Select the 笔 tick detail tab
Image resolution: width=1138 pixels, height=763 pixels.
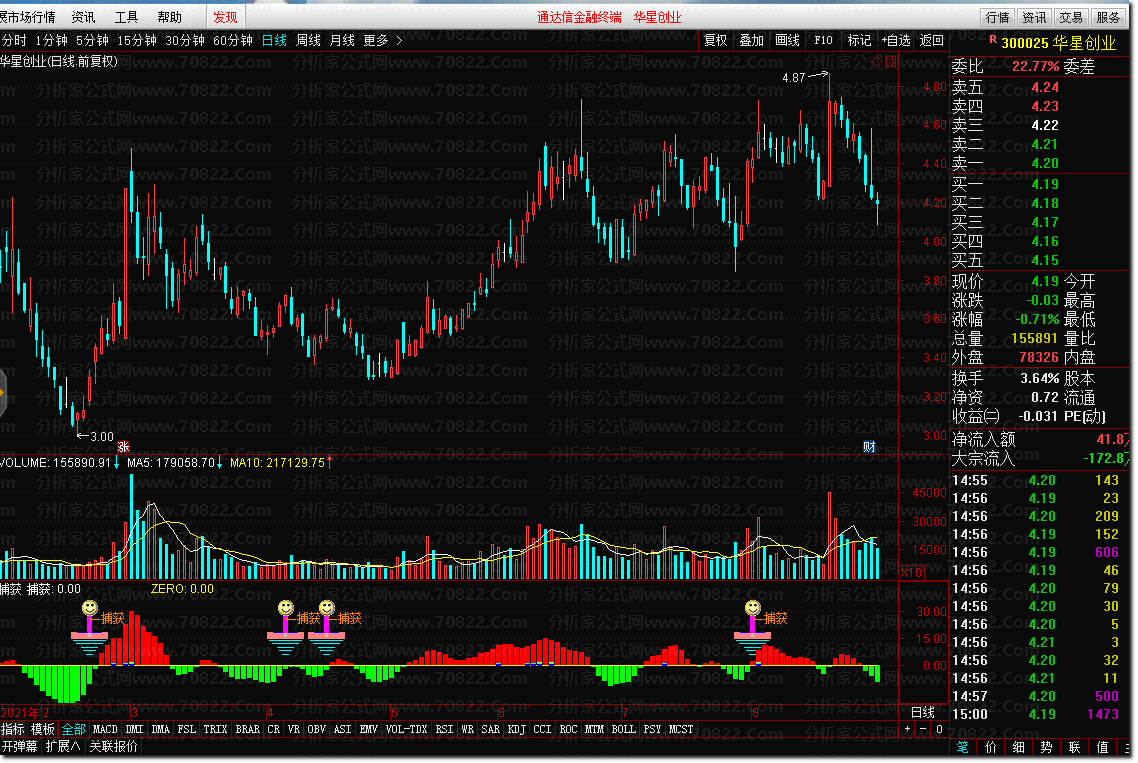(x=962, y=747)
